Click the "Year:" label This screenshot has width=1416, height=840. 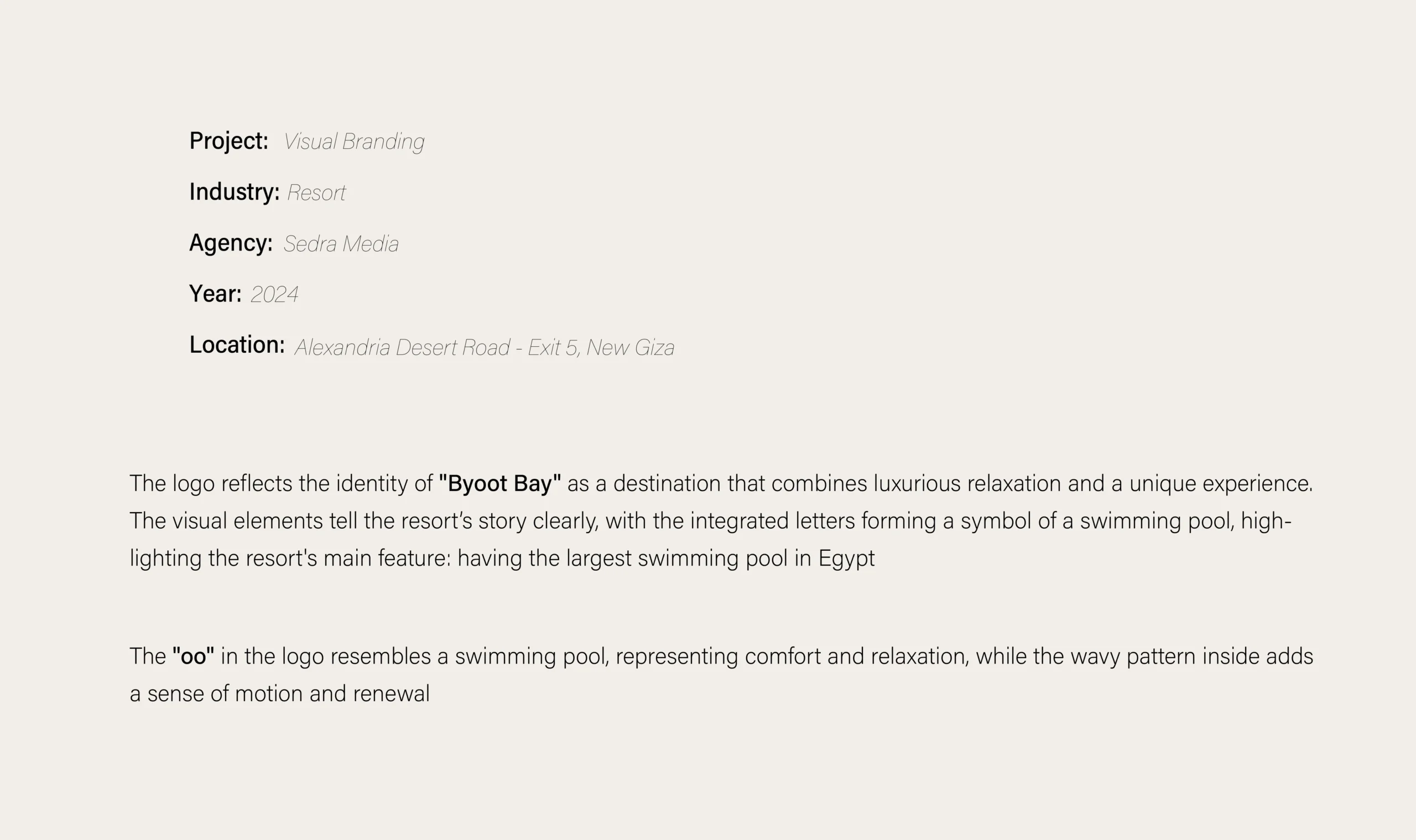tap(215, 294)
